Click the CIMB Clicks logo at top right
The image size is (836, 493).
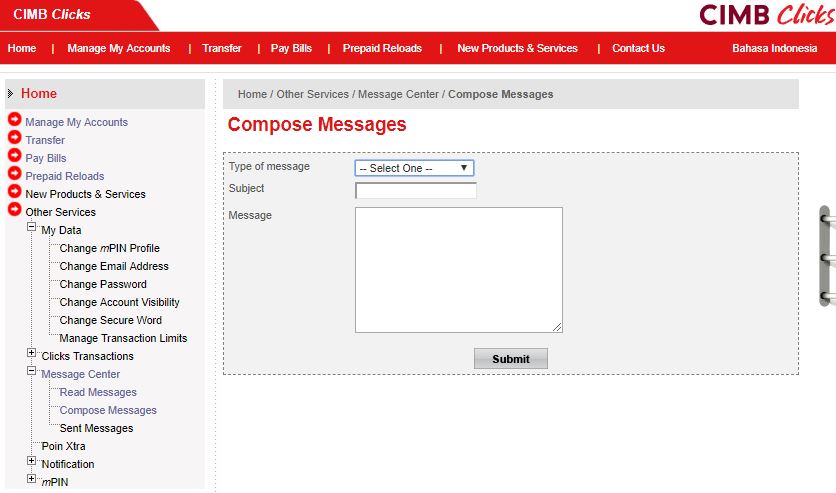click(767, 14)
